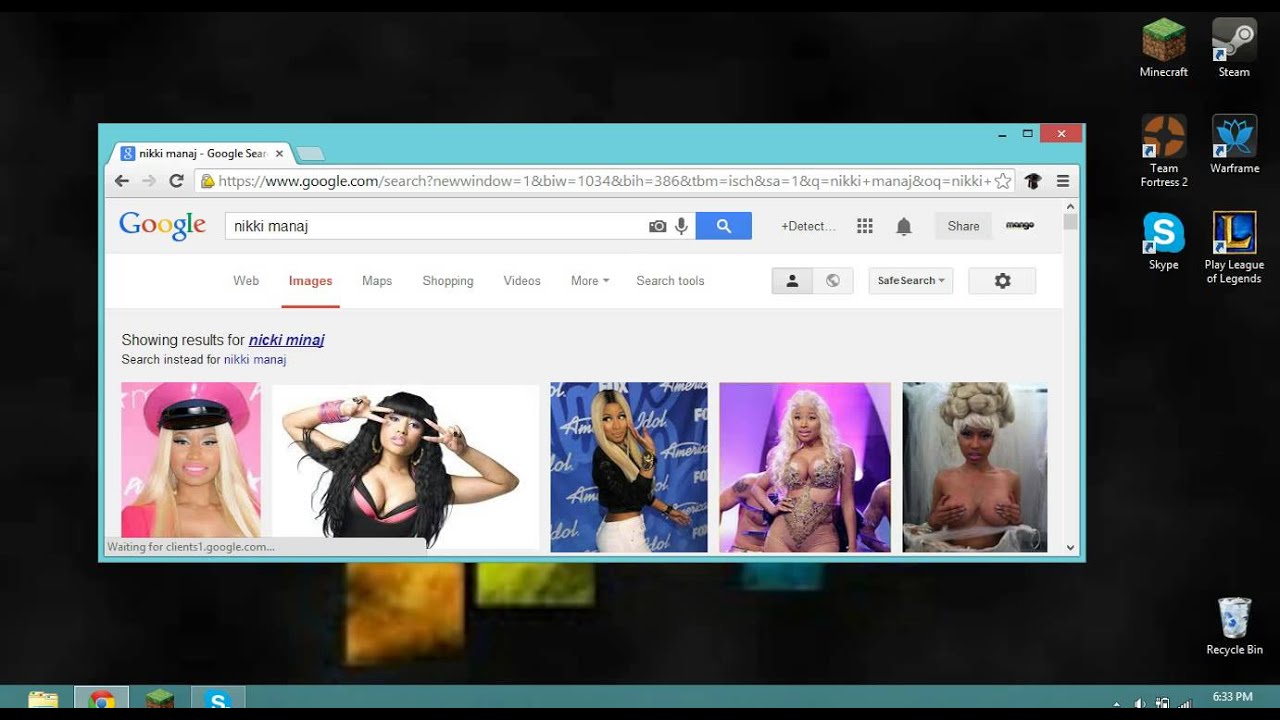Show personal results with person toggle

(792, 281)
